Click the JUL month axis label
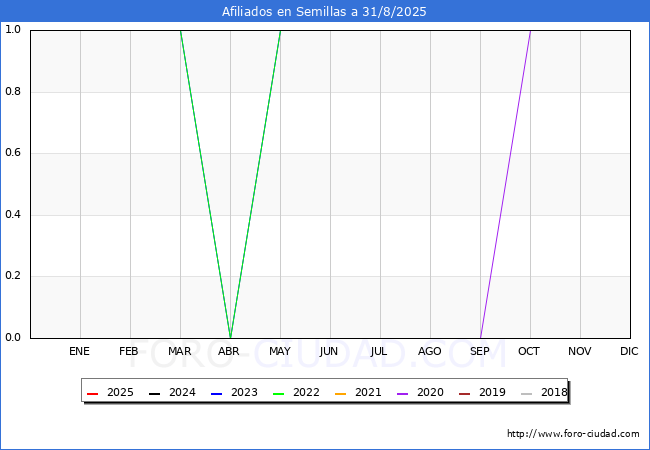This screenshot has width=650, height=450. pyautogui.click(x=379, y=351)
